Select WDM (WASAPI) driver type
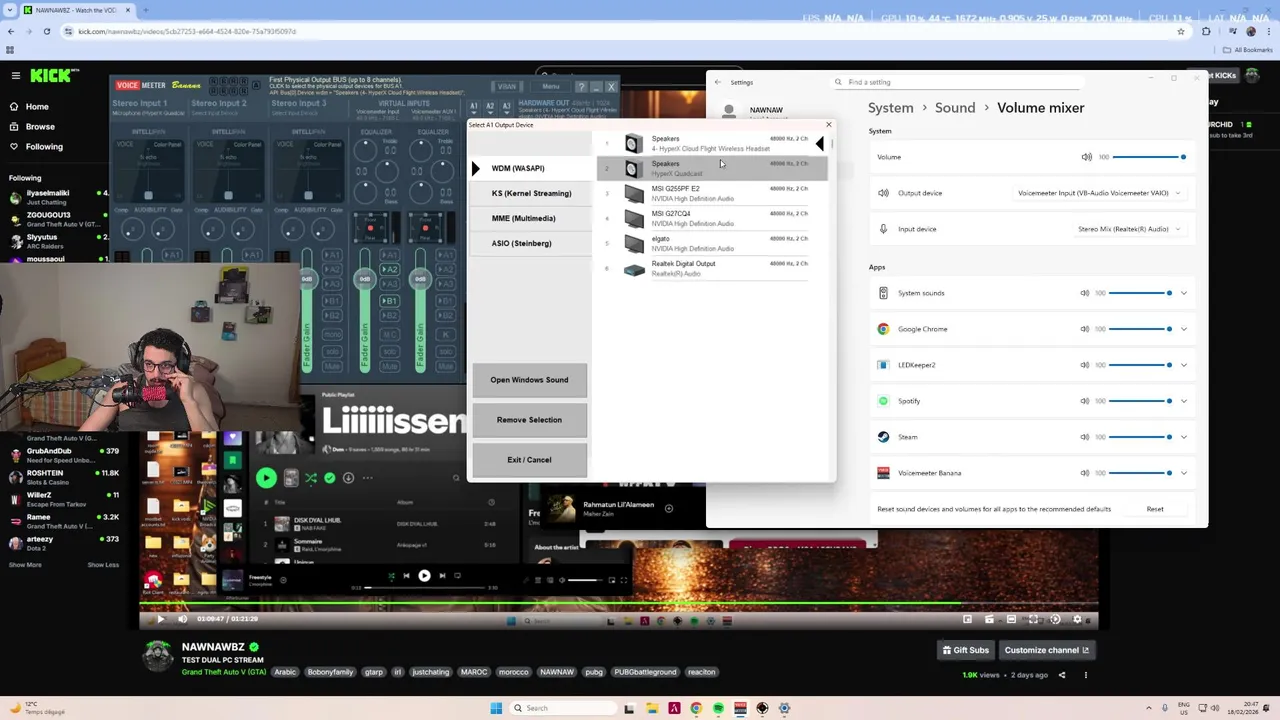 (530, 168)
